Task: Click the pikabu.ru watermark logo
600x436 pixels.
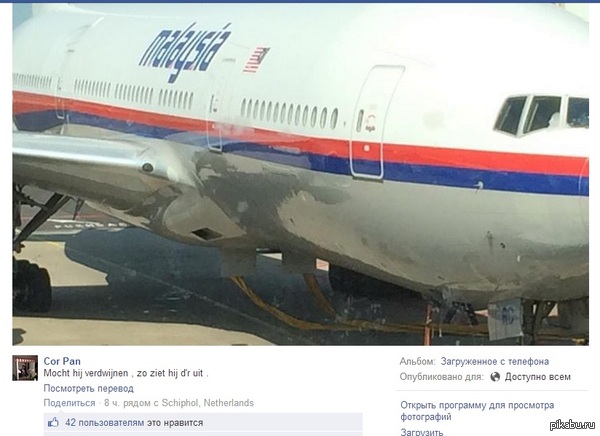Action: tap(572, 425)
